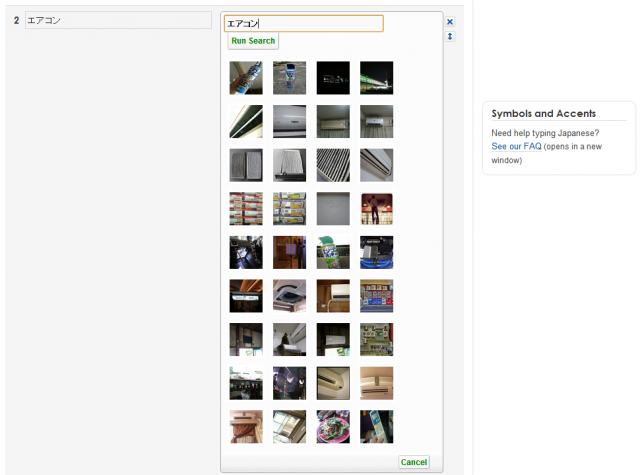The image size is (640, 475).
Task: Open the See our FAQ link
Action: 516,146
